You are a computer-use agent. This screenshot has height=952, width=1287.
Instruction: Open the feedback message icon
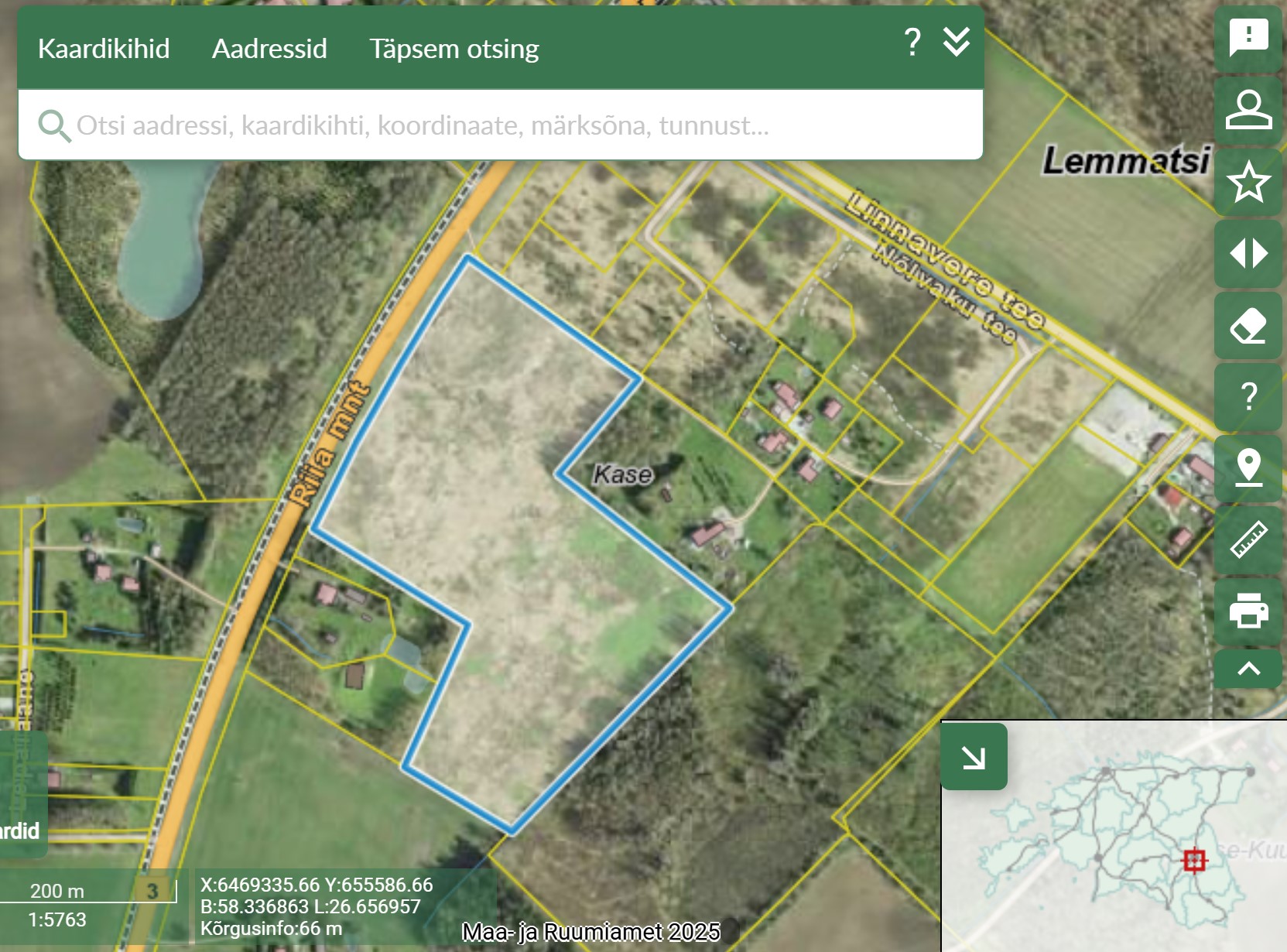click(1248, 37)
